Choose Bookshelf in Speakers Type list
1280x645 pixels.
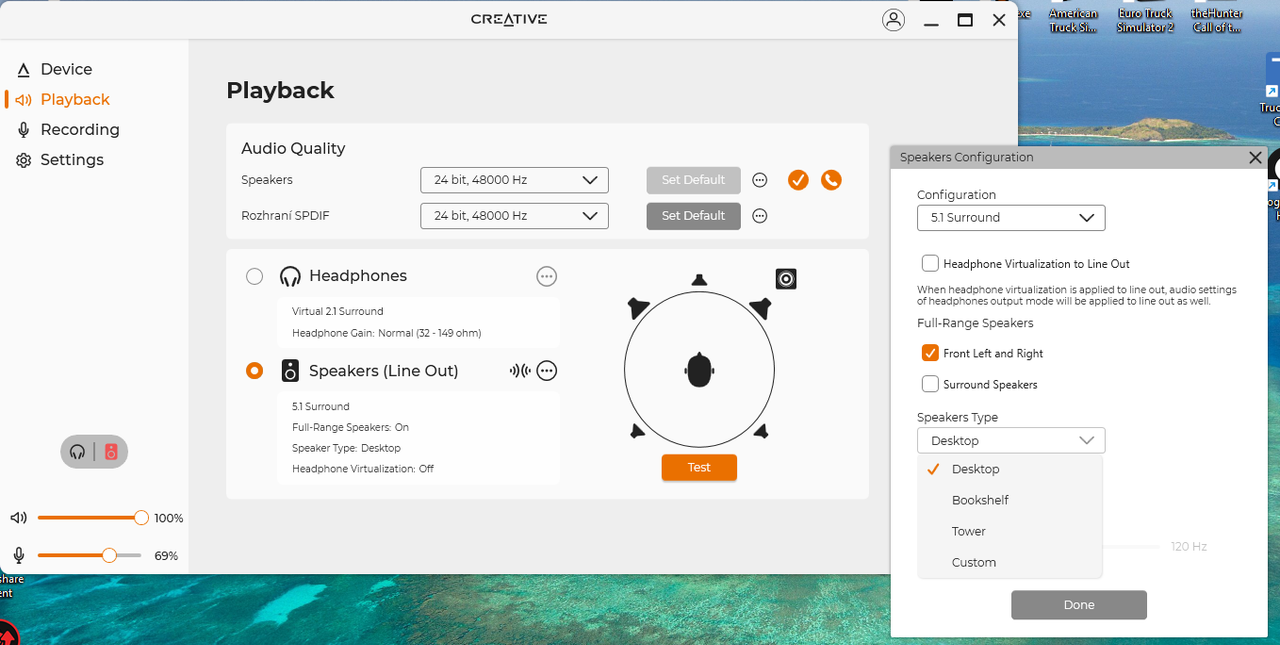[x=1010, y=500]
